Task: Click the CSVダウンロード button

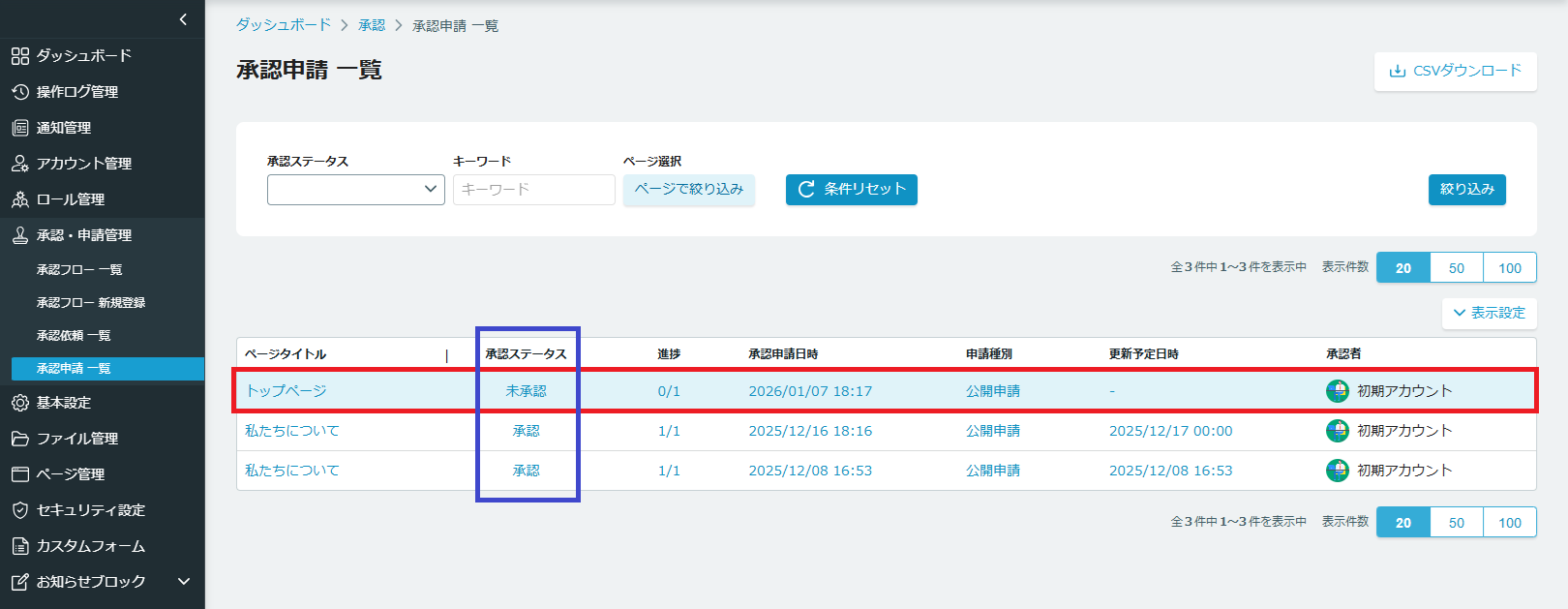Action: click(x=1455, y=71)
